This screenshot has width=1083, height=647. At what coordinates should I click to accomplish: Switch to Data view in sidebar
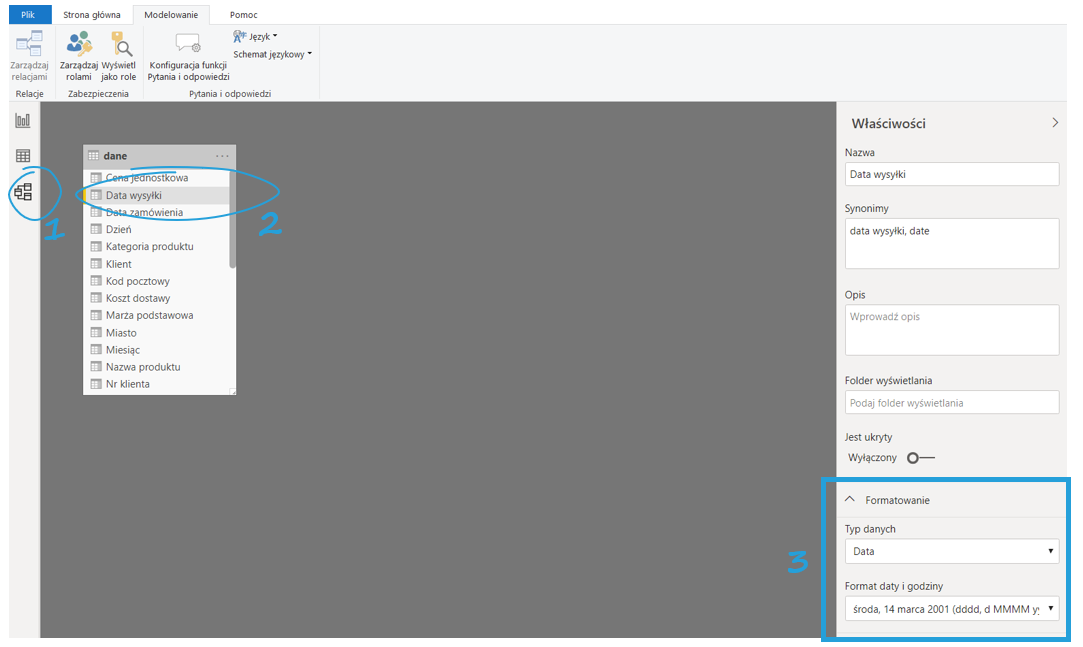(x=23, y=156)
